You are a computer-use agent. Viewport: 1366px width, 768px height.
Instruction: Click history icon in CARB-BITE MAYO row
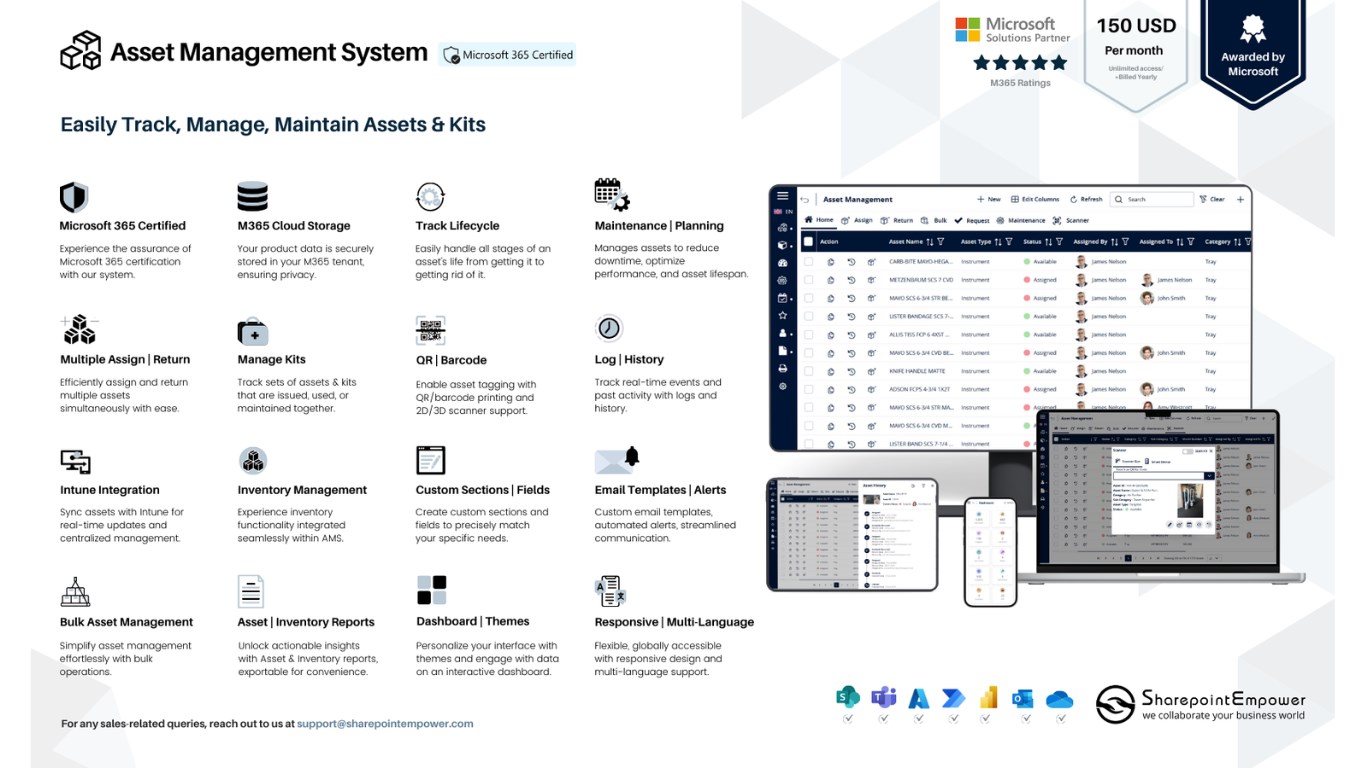click(x=851, y=262)
